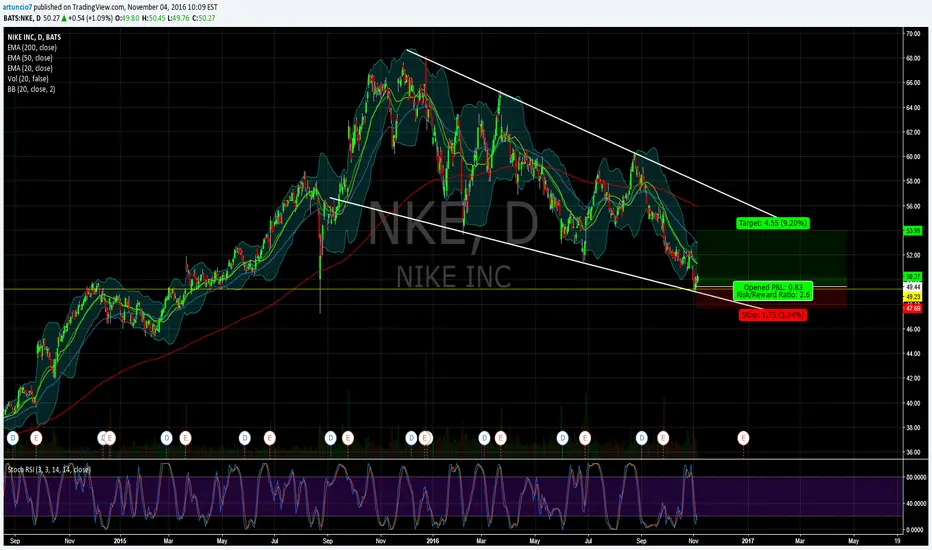932x550 pixels.
Task: Select the EMA (200, close) indicator legend
Action: pyautogui.click(x=32, y=48)
